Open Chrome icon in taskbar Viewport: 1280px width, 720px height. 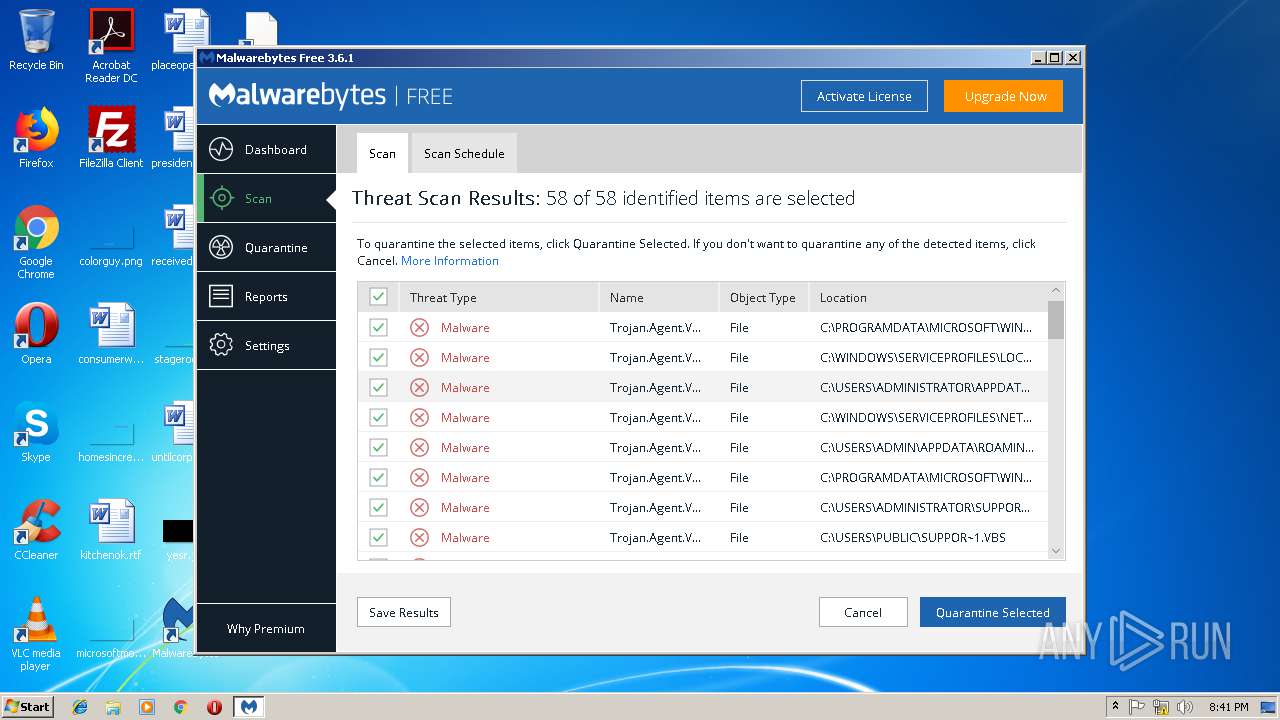[x=181, y=706]
